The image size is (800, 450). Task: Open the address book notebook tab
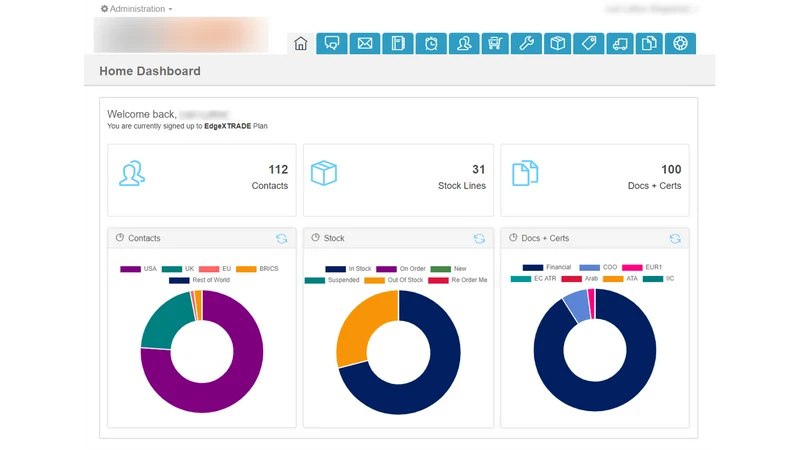(x=398, y=43)
